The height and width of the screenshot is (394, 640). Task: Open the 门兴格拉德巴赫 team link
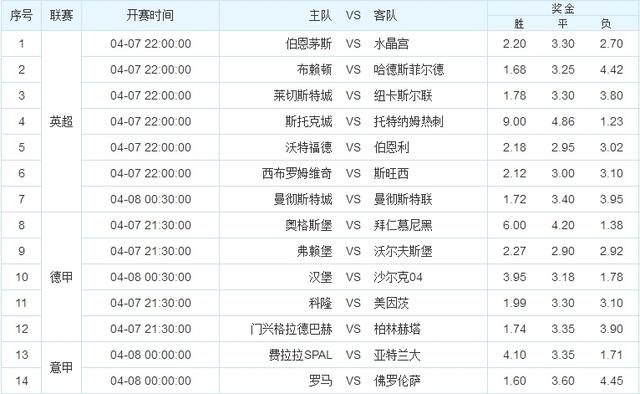291,329
